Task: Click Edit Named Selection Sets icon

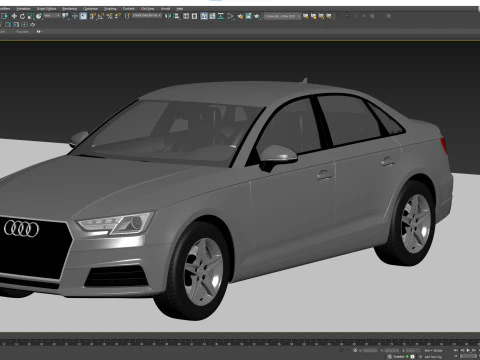Action: tap(127, 16)
